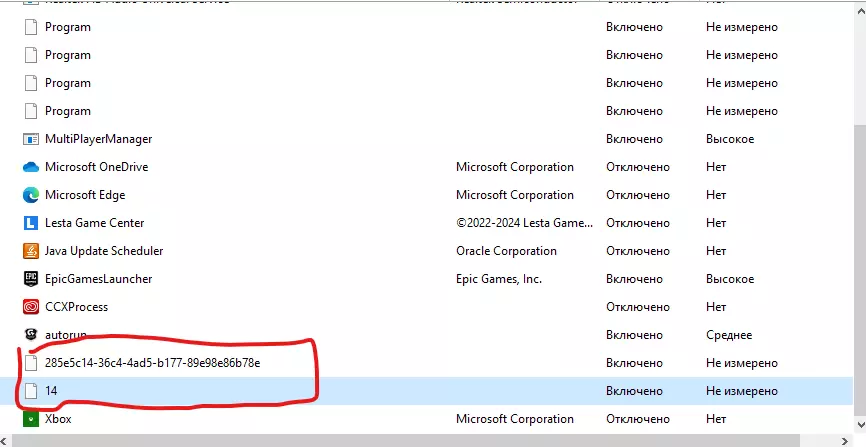
Task: Click Отключено status in Xbox row
Action: click(x=638, y=419)
